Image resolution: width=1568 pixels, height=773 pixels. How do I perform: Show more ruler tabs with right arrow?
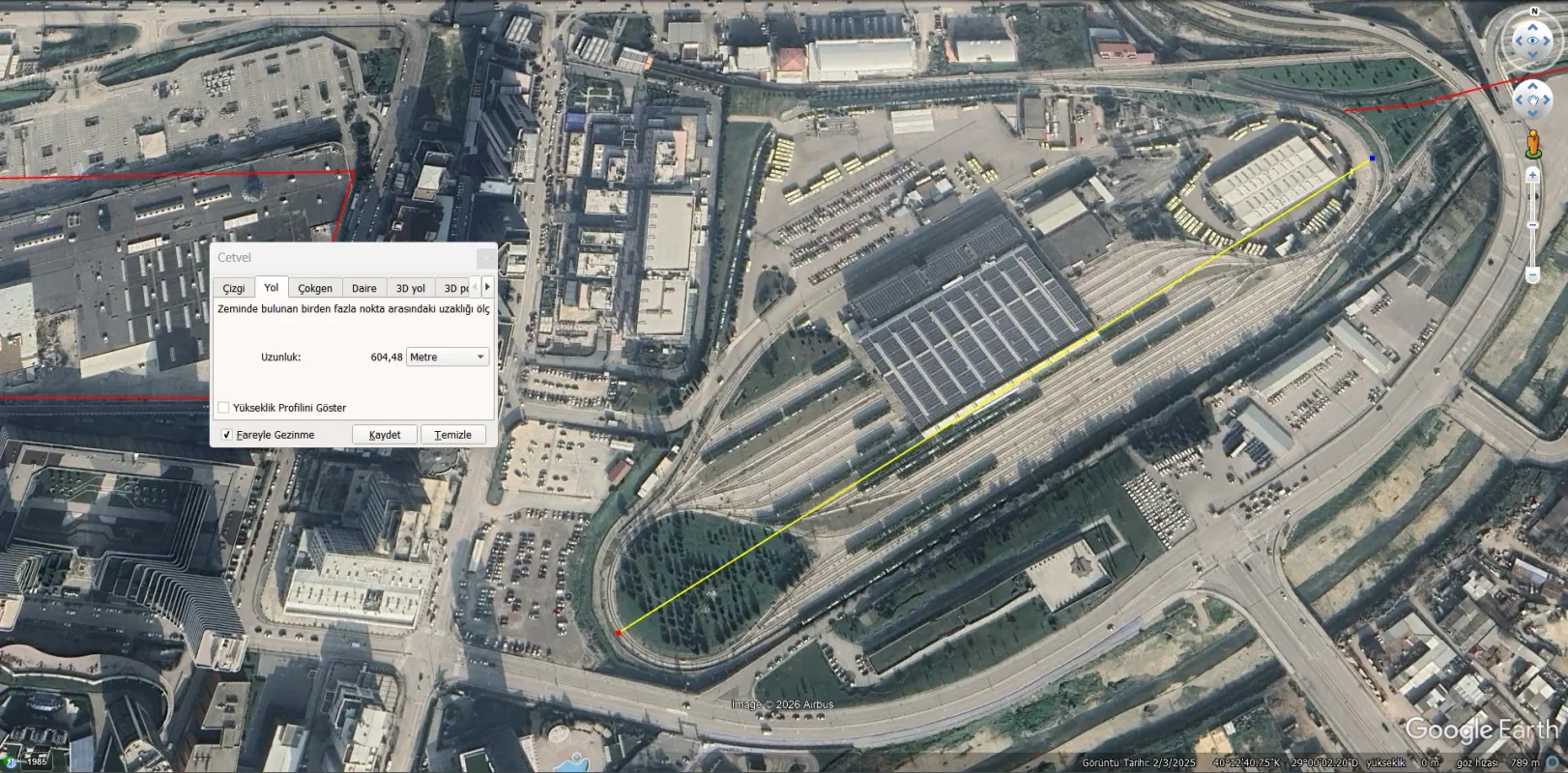pyautogui.click(x=487, y=287)
